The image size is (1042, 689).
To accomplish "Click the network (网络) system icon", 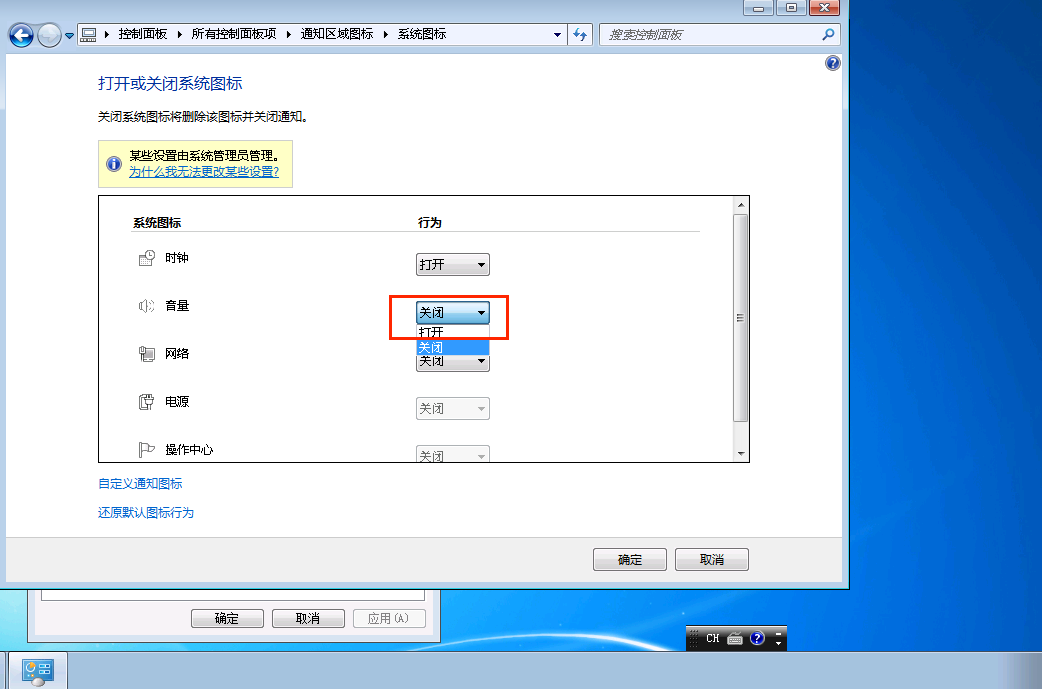I will point(146,354).
